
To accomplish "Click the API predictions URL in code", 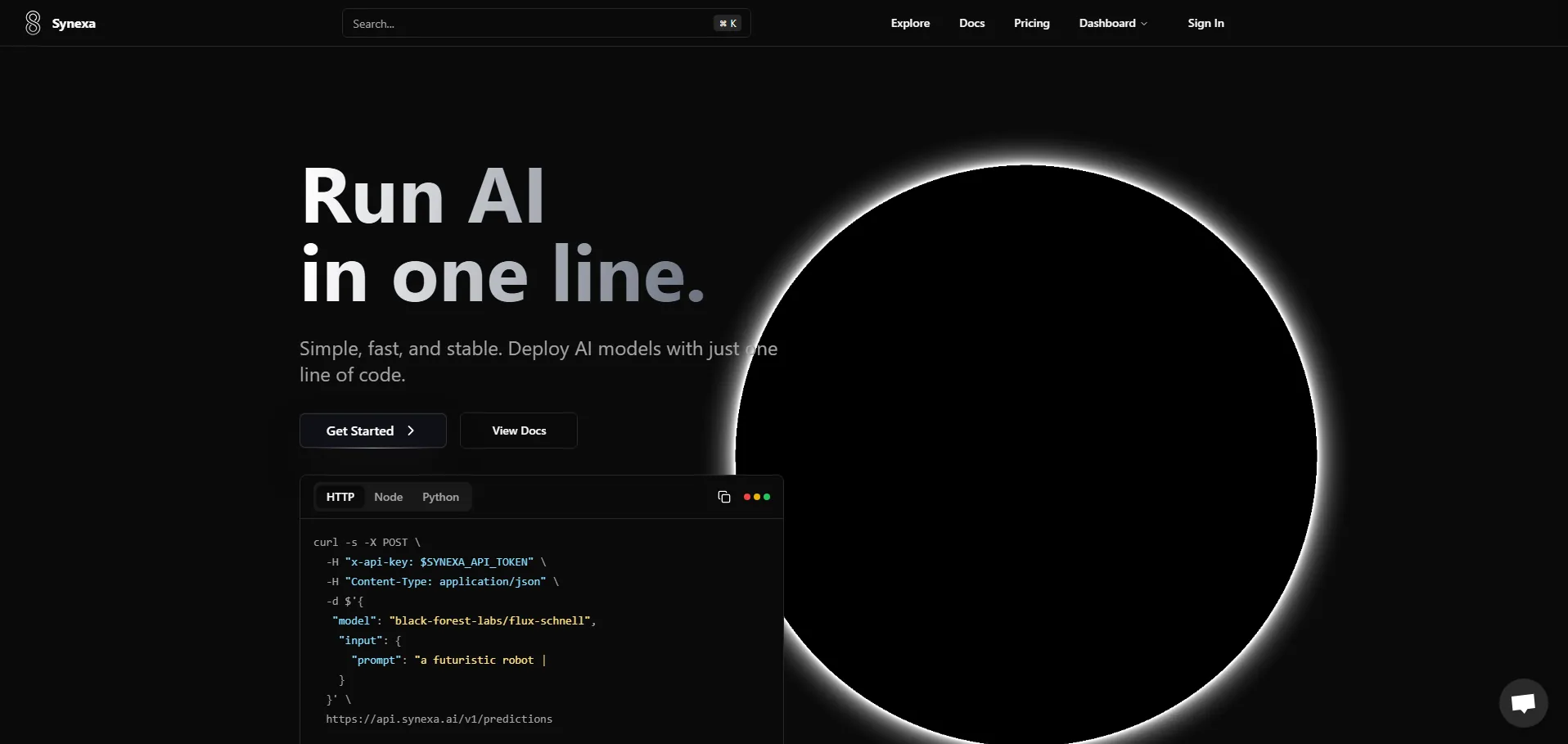I will 439,719.
